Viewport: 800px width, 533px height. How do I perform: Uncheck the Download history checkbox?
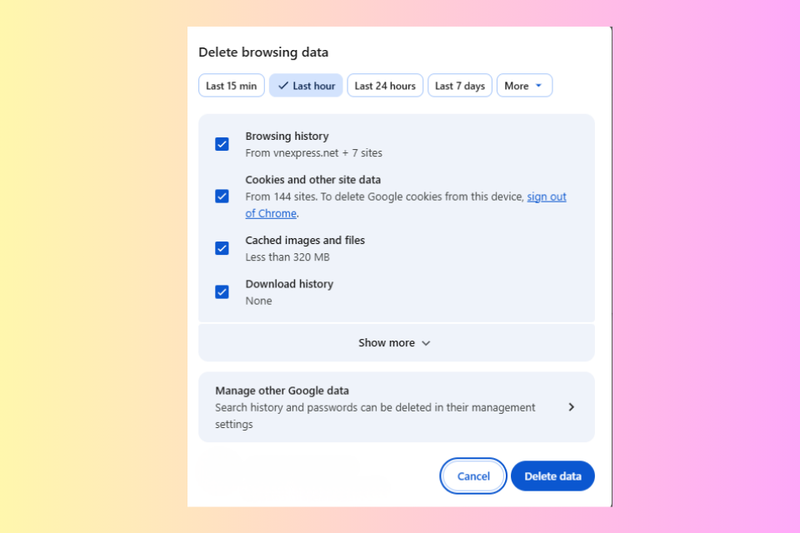(x=222, y=292)
